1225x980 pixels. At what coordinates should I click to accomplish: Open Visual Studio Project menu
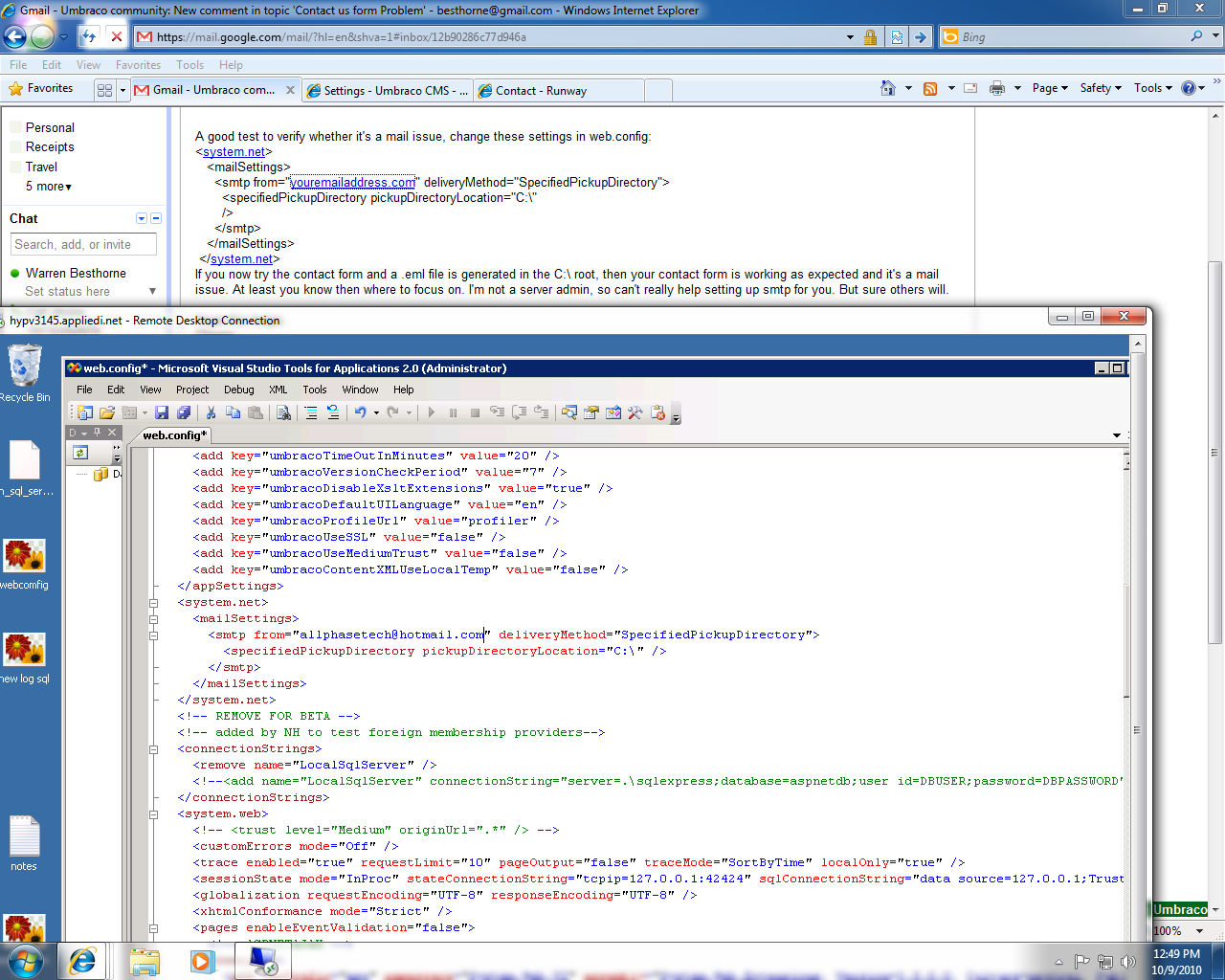point(192,390)
